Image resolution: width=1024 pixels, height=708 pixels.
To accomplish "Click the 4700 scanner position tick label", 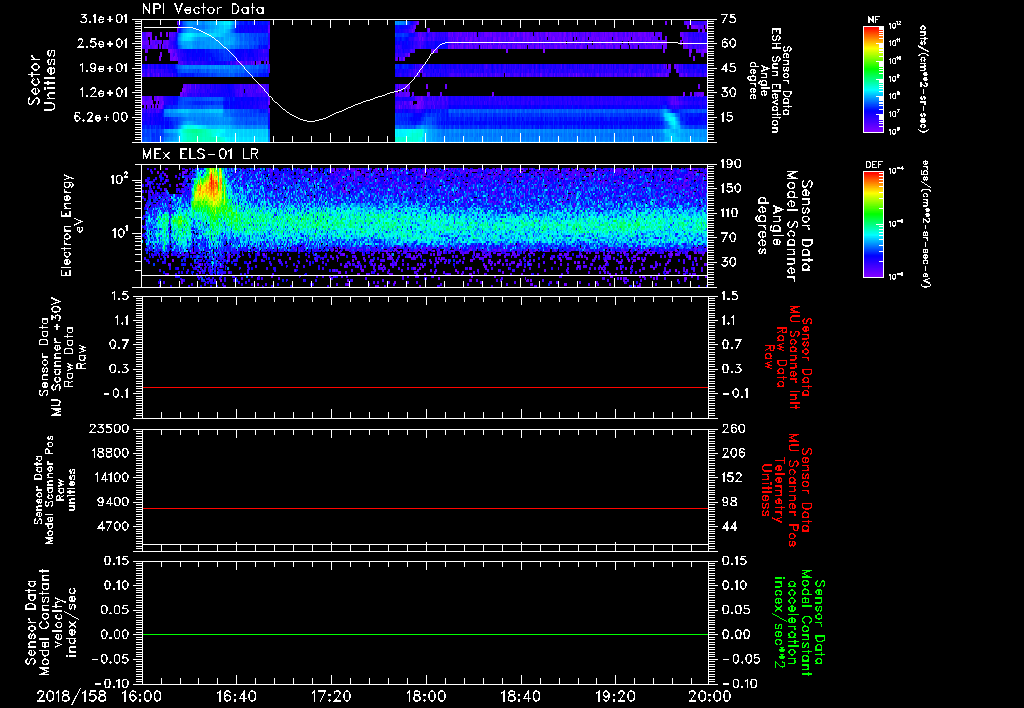I will click(112, 526).
